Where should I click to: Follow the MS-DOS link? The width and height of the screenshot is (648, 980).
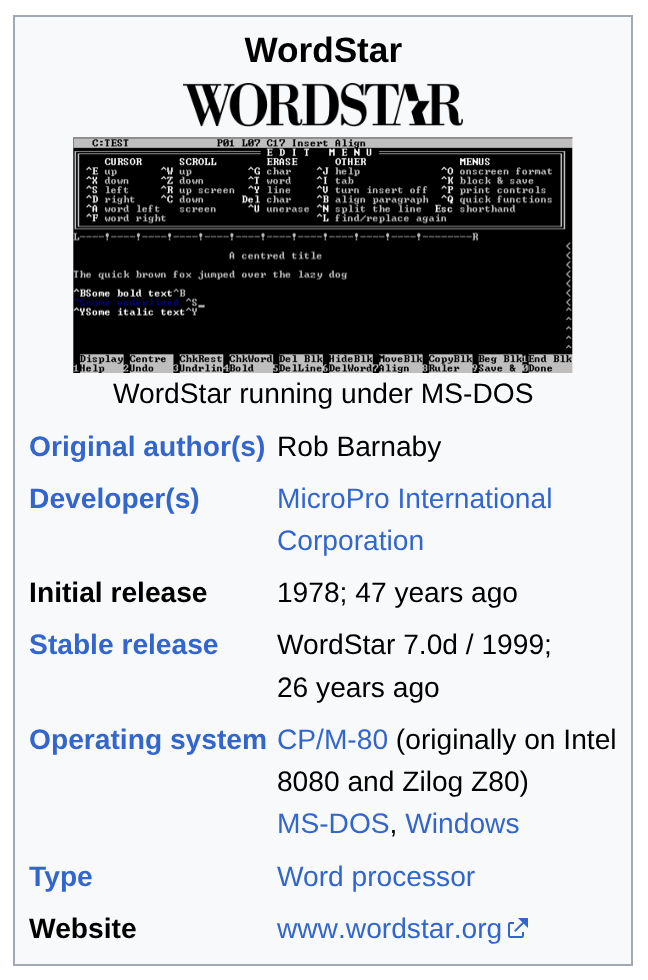(x=333, y=824)
